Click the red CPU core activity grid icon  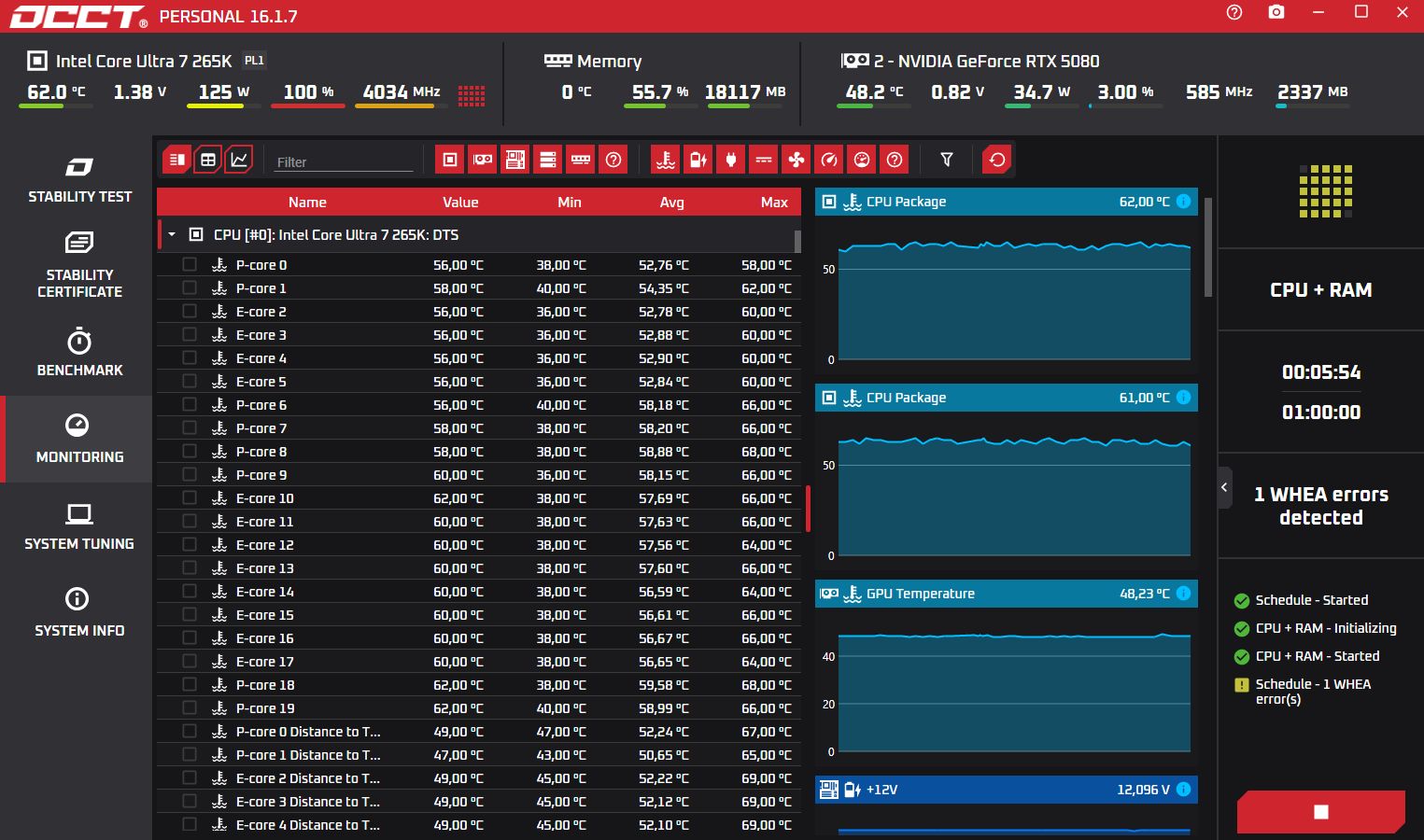472,95
